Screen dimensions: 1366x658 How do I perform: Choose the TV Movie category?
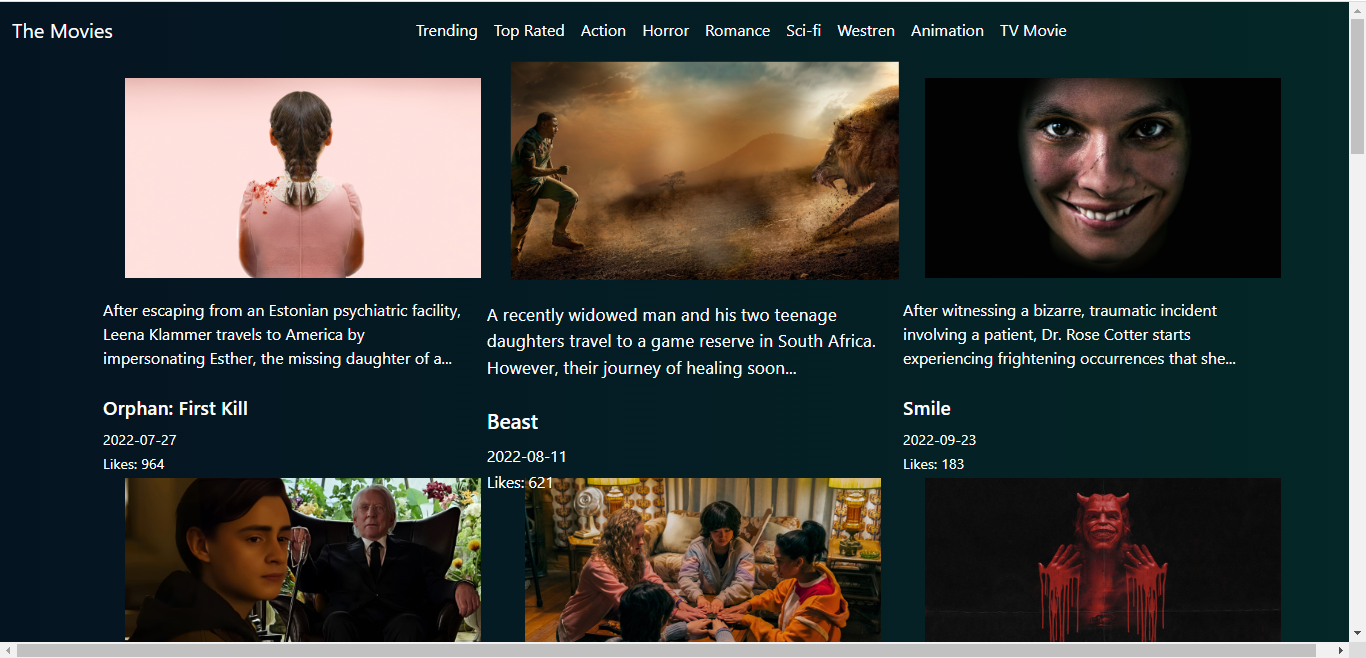(x=1033, y=31)
